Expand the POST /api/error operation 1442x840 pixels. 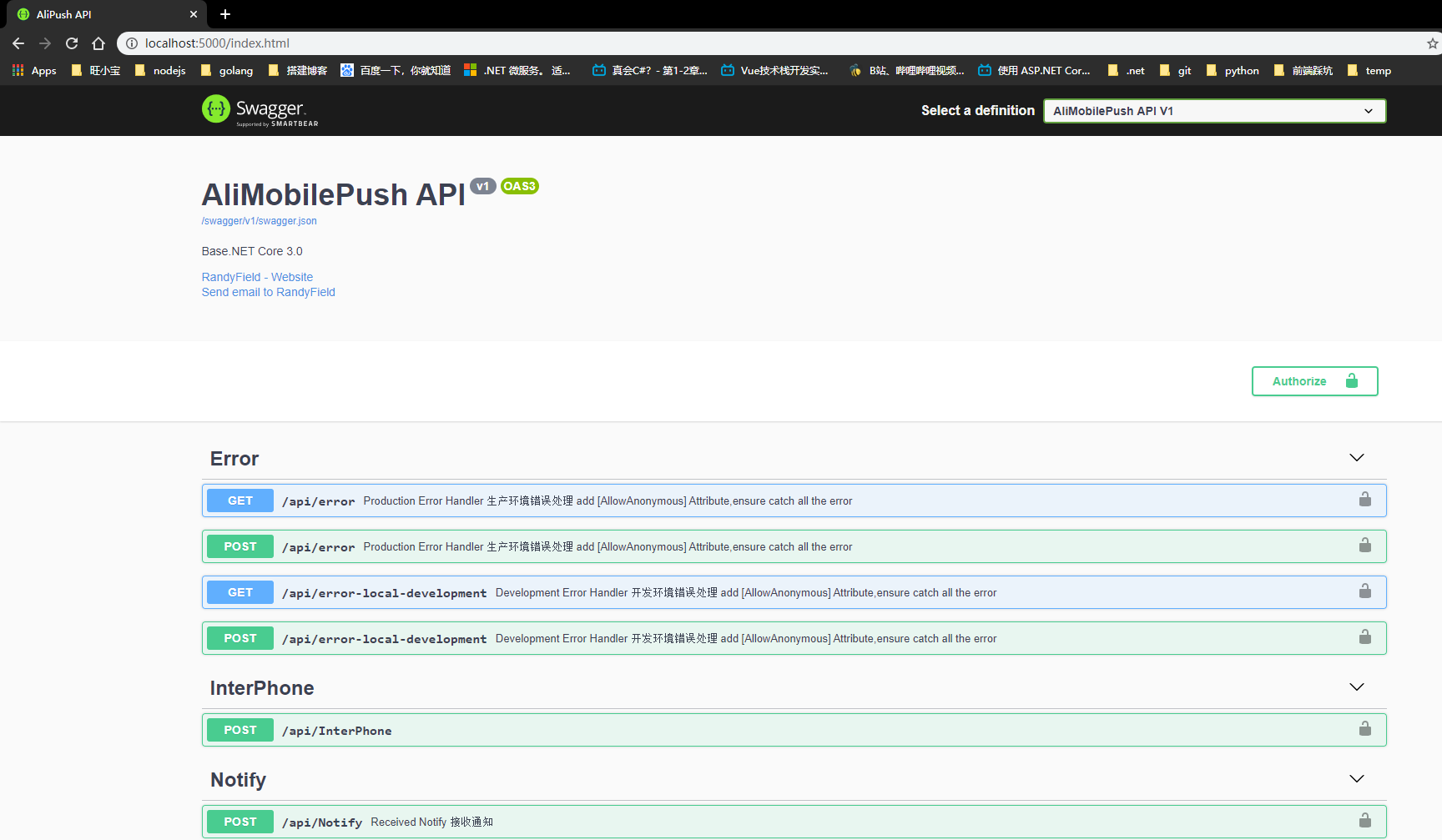pos(794,546)
